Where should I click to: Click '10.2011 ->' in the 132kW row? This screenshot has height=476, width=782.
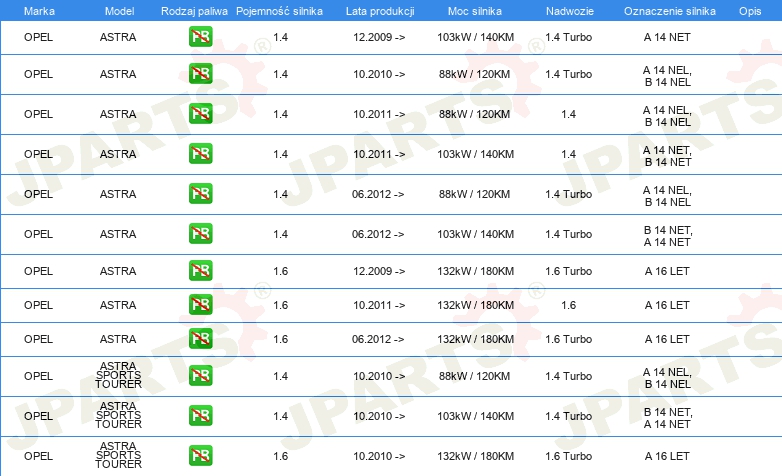click(x=379, y=305)
